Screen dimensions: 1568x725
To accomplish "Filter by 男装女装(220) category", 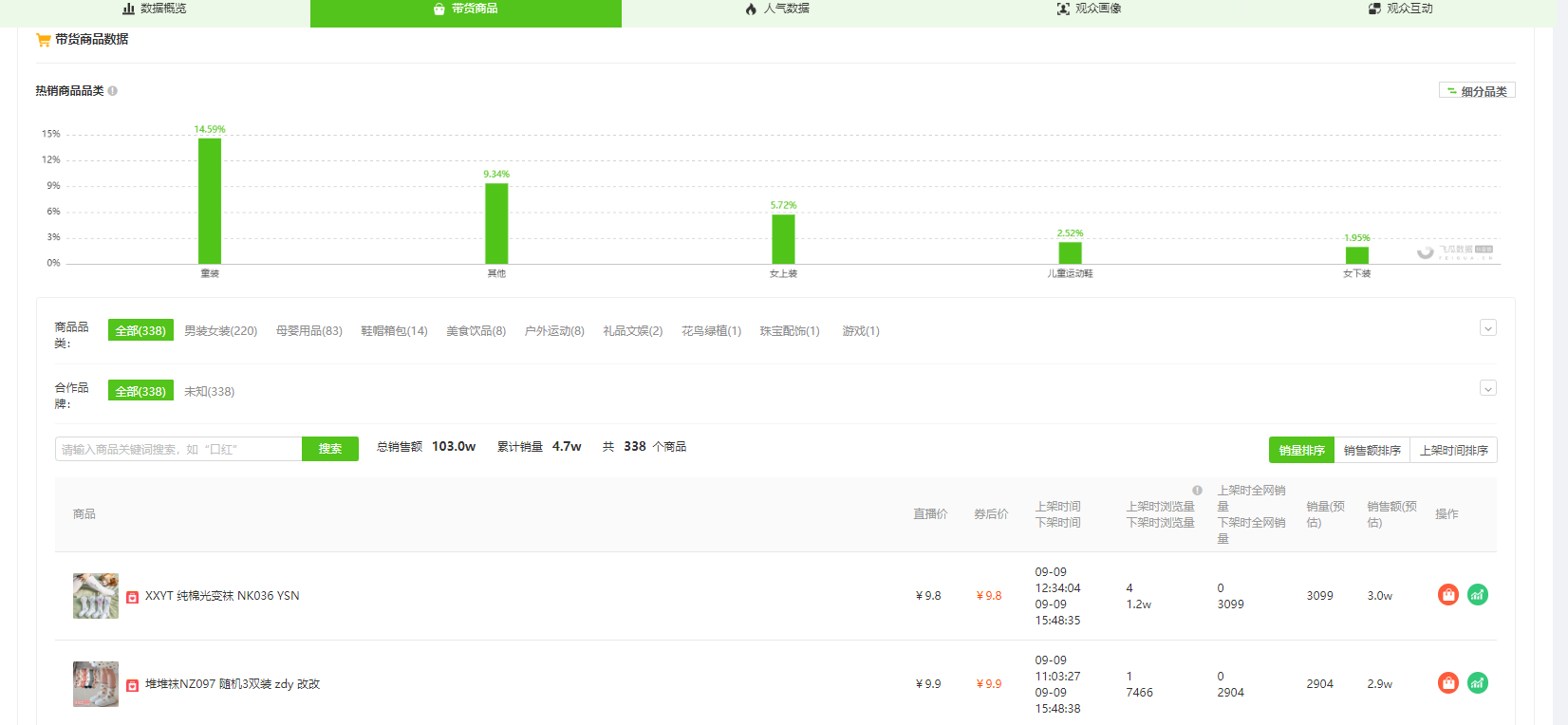I will (x=220, y=331).
